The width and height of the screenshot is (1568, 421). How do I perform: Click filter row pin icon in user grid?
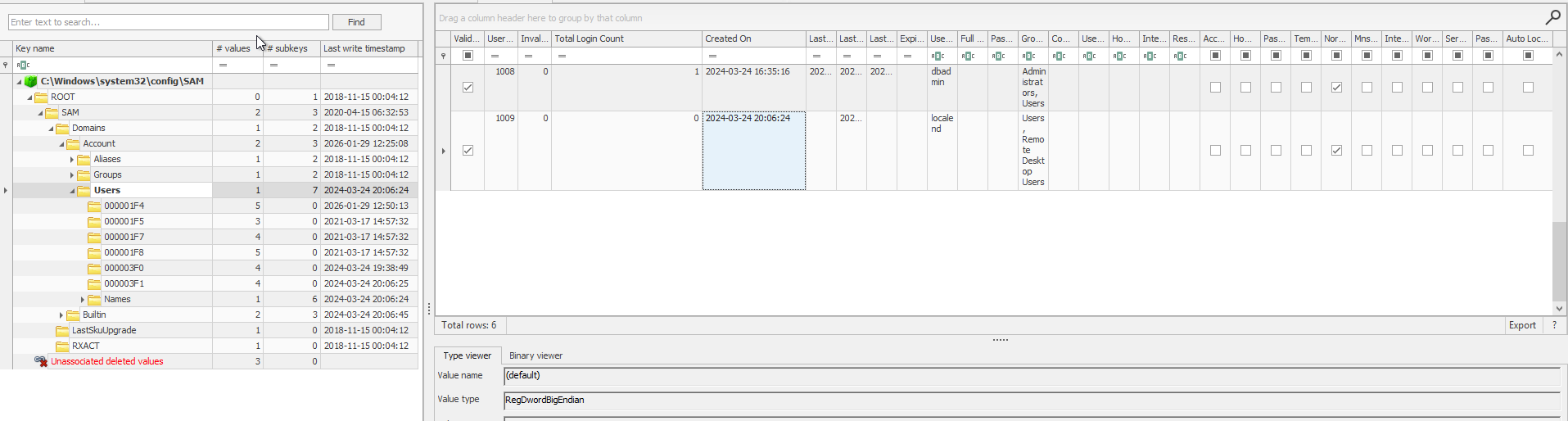coord(444,56)
